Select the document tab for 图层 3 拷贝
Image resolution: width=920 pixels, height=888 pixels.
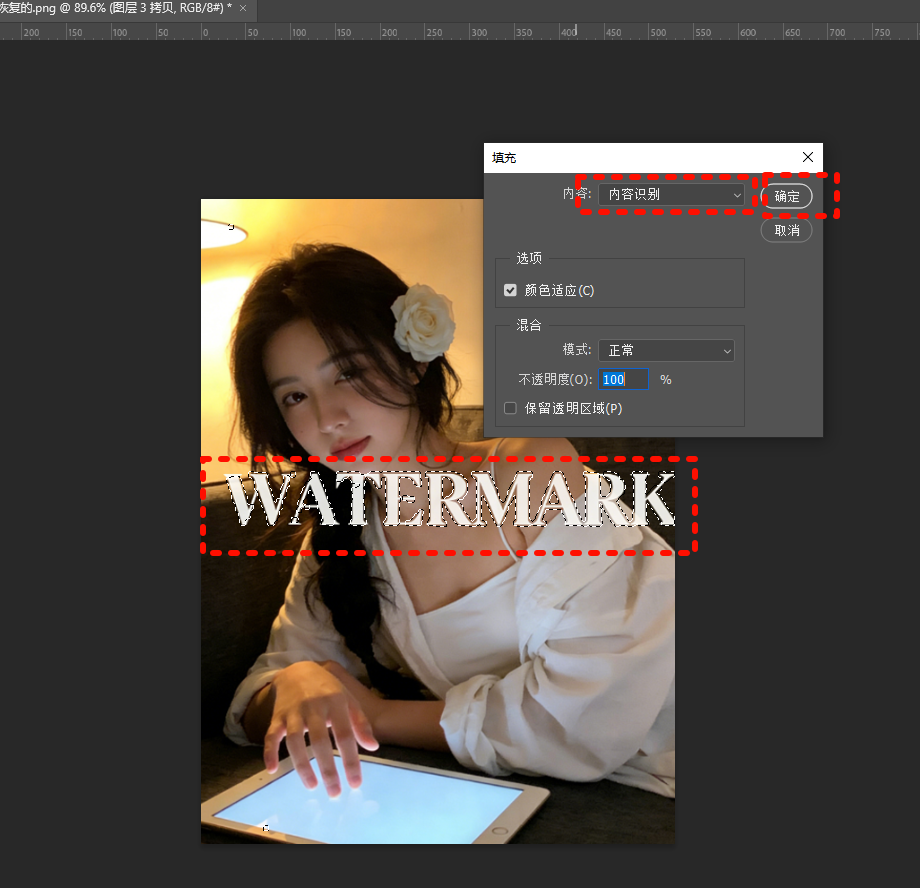pos(115,8)
